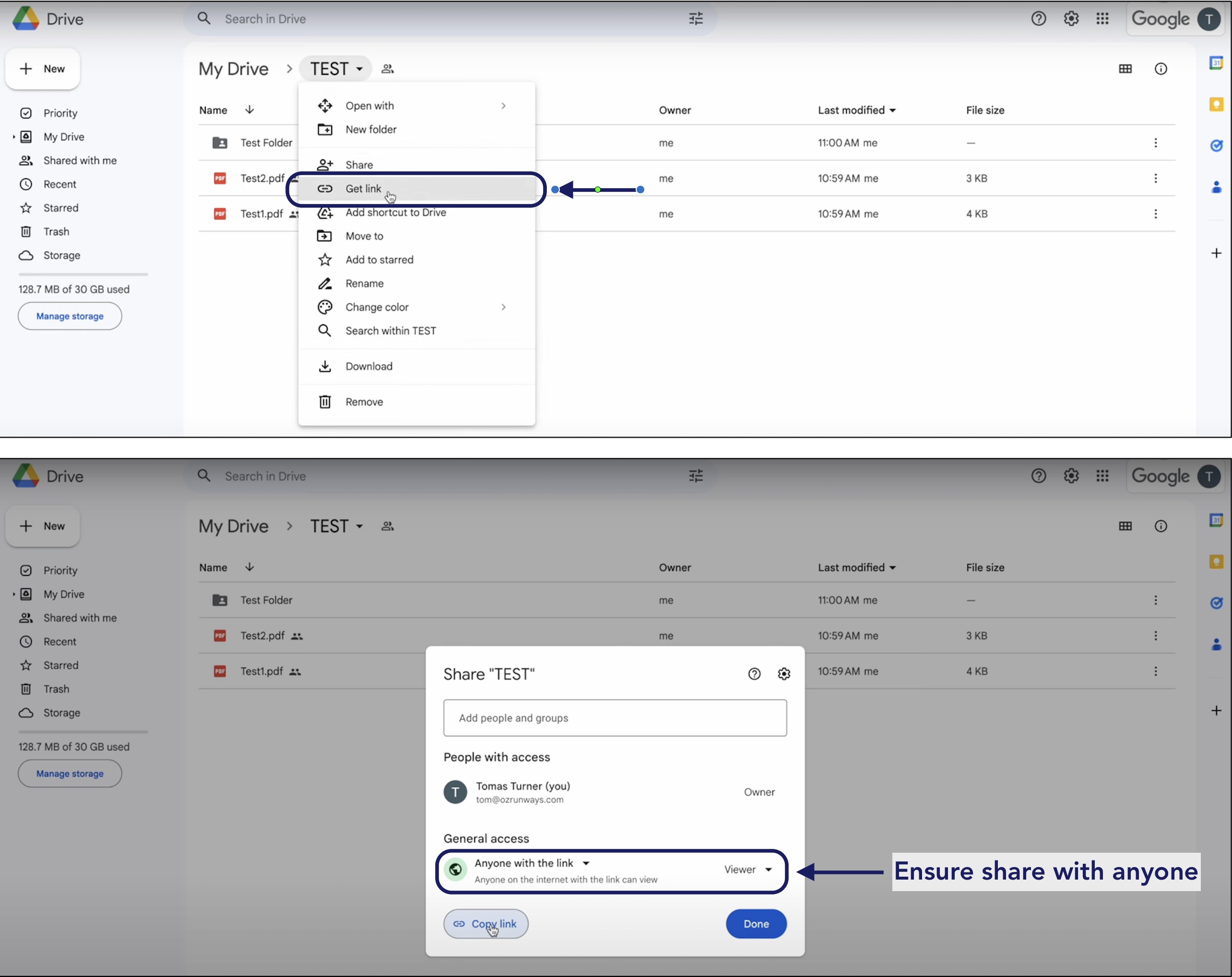
Task: Choose Move to in the context menu
Action: (x=416, y=236)
